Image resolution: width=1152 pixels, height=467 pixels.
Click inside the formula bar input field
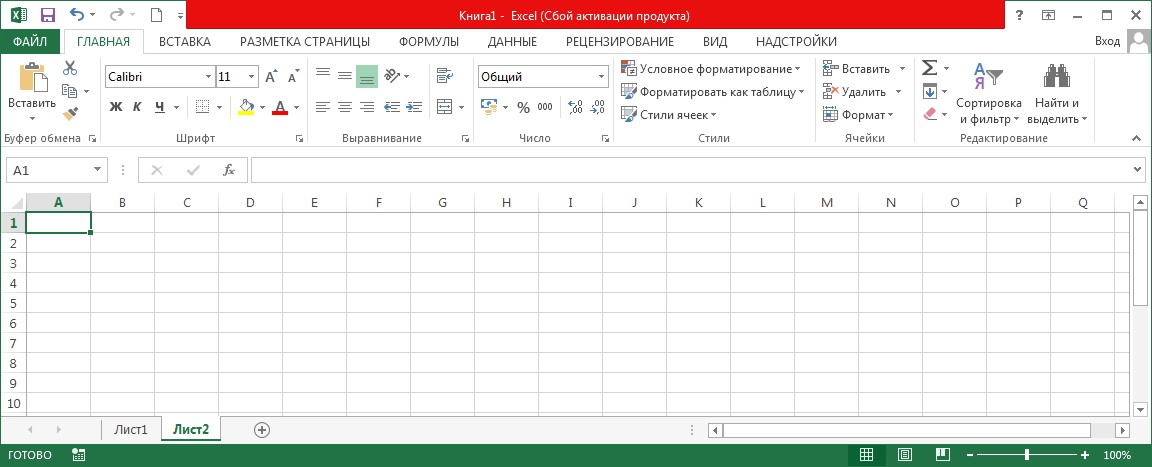(691, 170)
